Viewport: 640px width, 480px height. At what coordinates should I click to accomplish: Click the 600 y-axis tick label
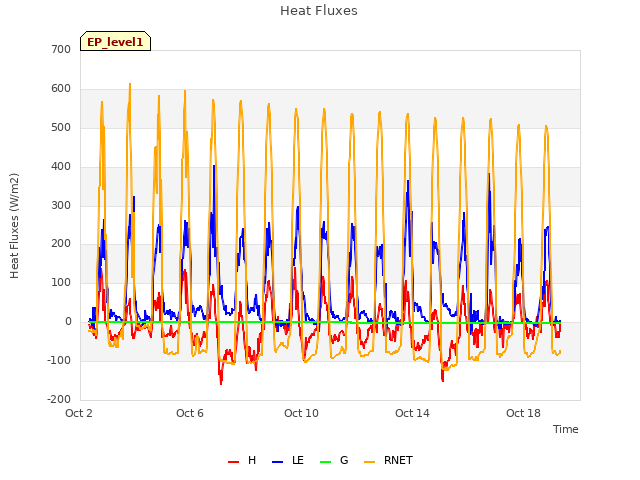coord(61,89)
